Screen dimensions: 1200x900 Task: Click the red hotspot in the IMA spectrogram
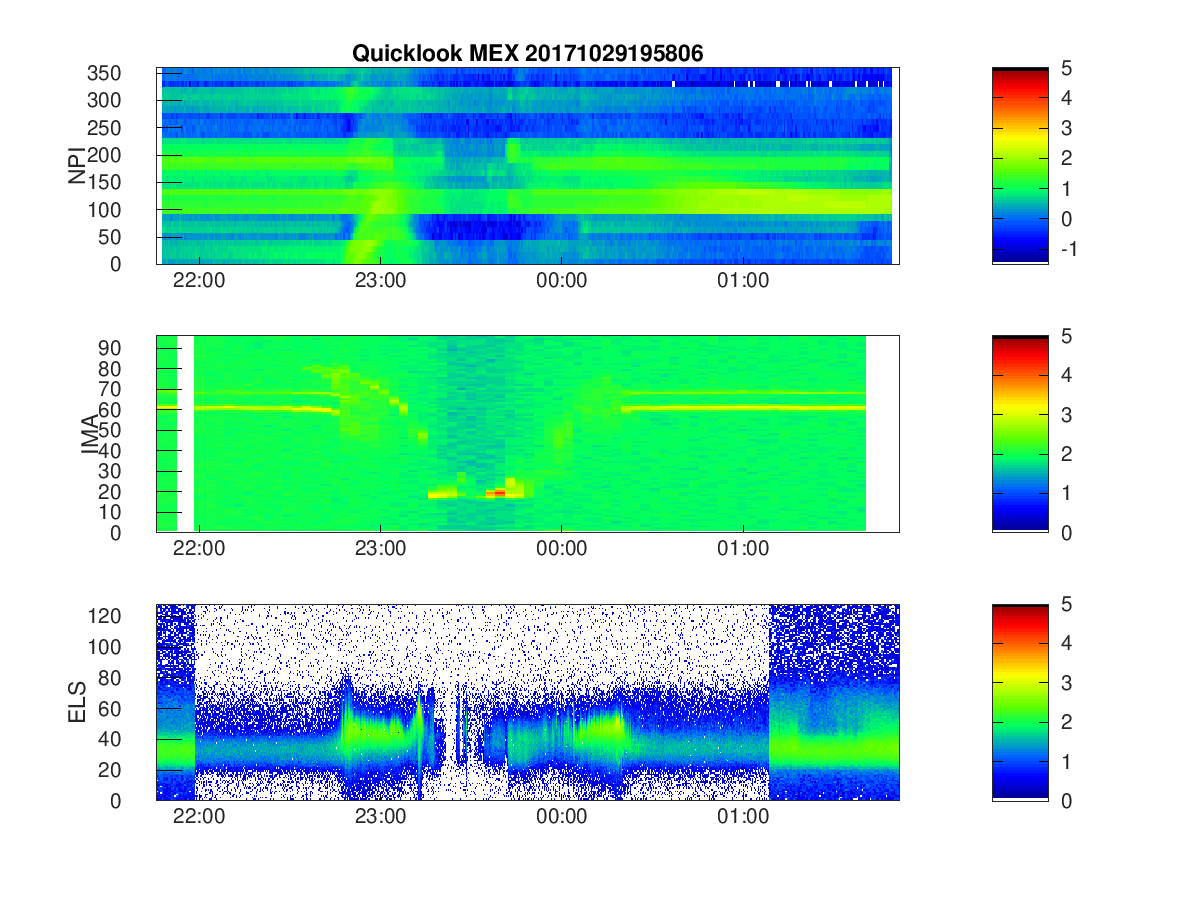[497, 492]
